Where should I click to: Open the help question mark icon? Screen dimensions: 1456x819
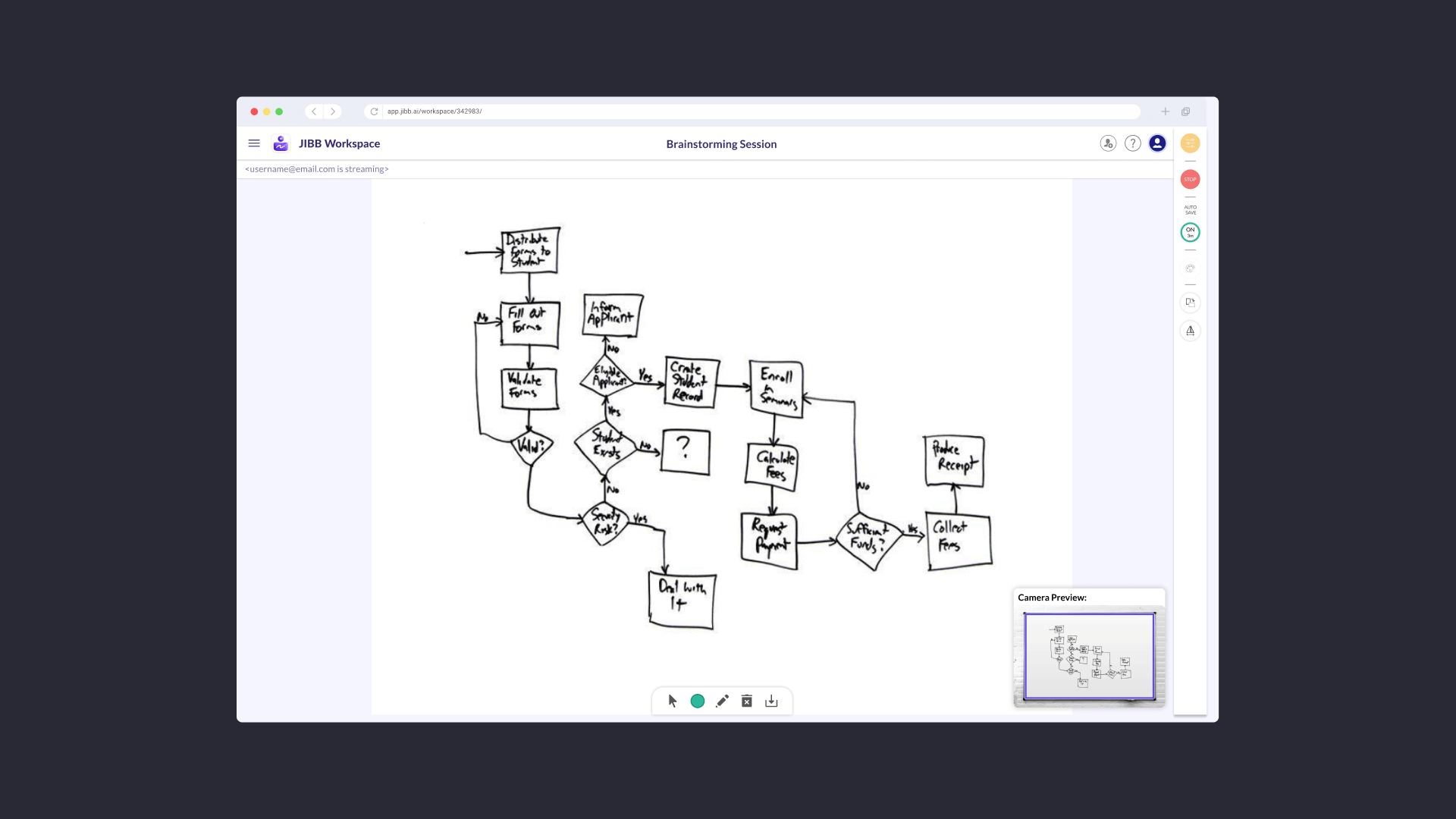(x=1132, y=143)
